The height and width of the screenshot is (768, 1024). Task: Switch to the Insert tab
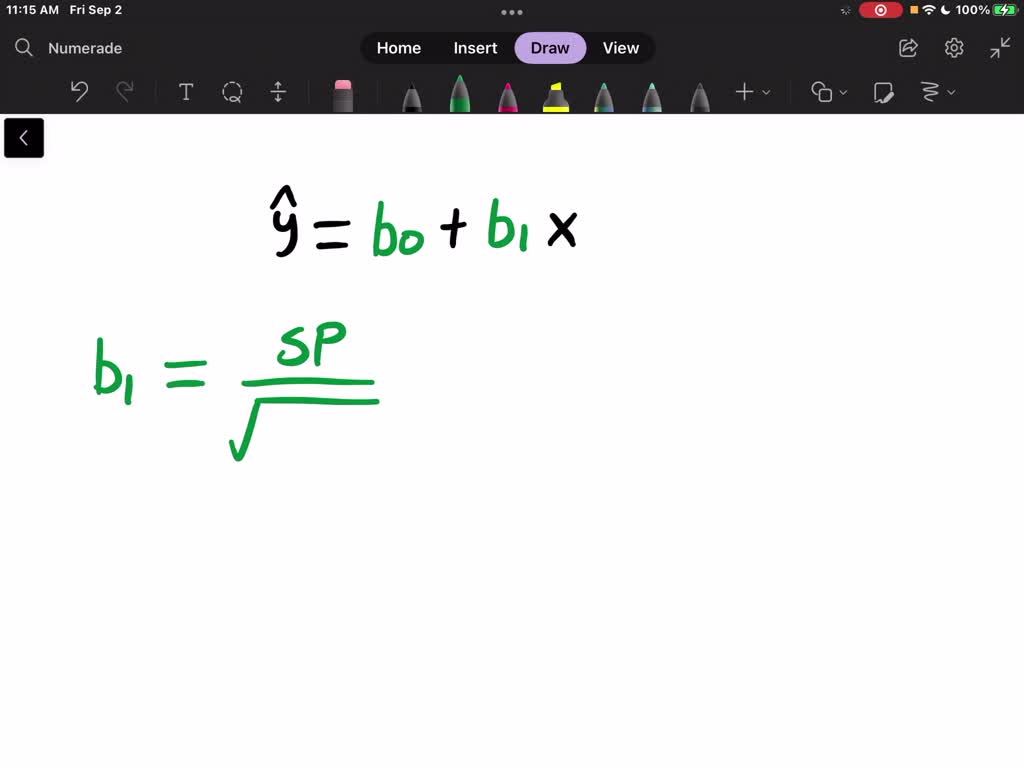coord(475,47)
